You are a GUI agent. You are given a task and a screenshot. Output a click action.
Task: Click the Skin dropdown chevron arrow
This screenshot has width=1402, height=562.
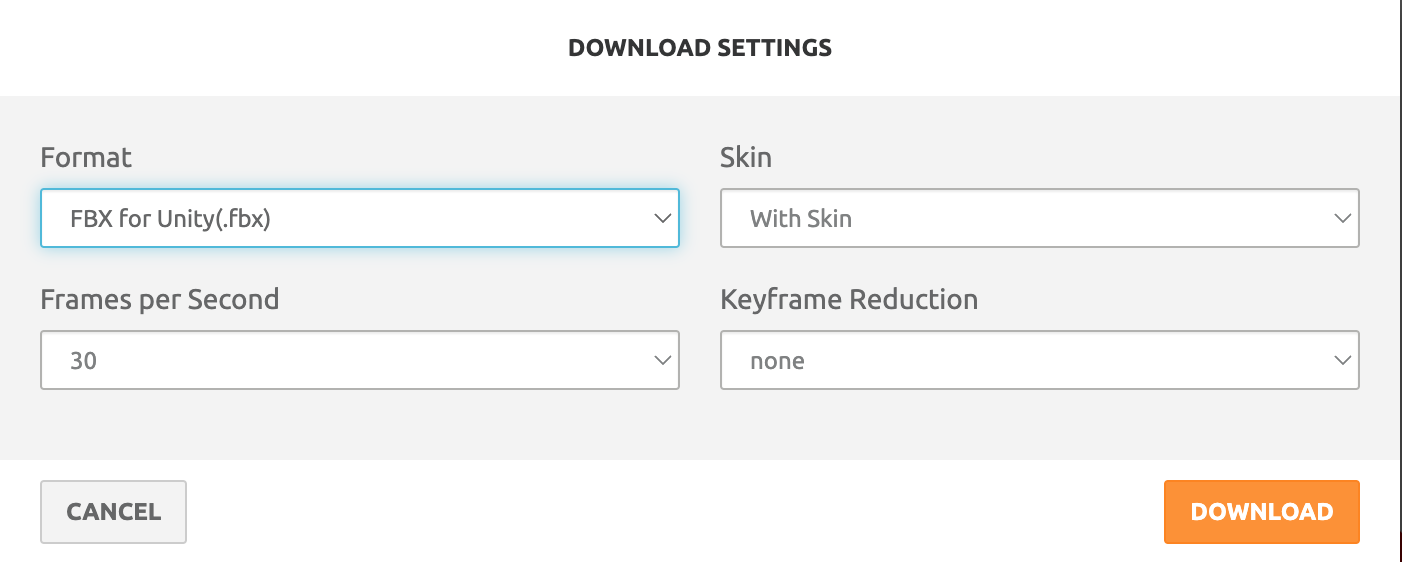pos(1342,218)
